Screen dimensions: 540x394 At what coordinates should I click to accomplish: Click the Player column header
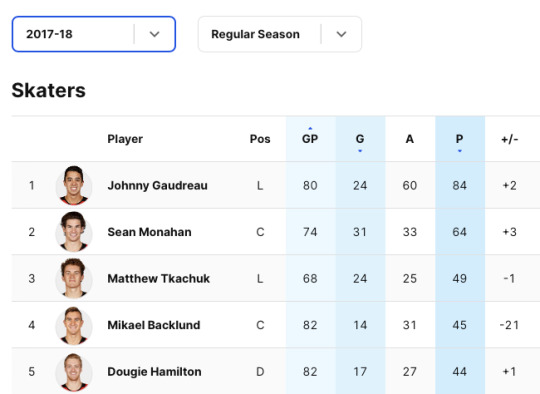pos(125,139)
